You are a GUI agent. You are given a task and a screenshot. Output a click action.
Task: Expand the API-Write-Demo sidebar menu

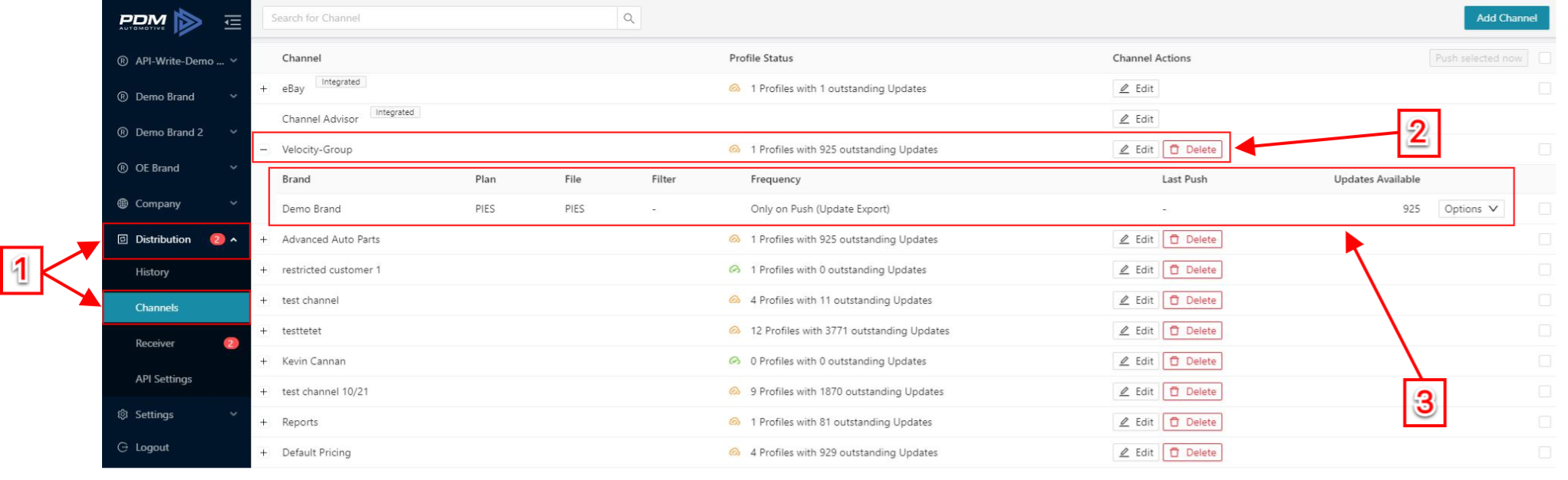tap(177, 61)
